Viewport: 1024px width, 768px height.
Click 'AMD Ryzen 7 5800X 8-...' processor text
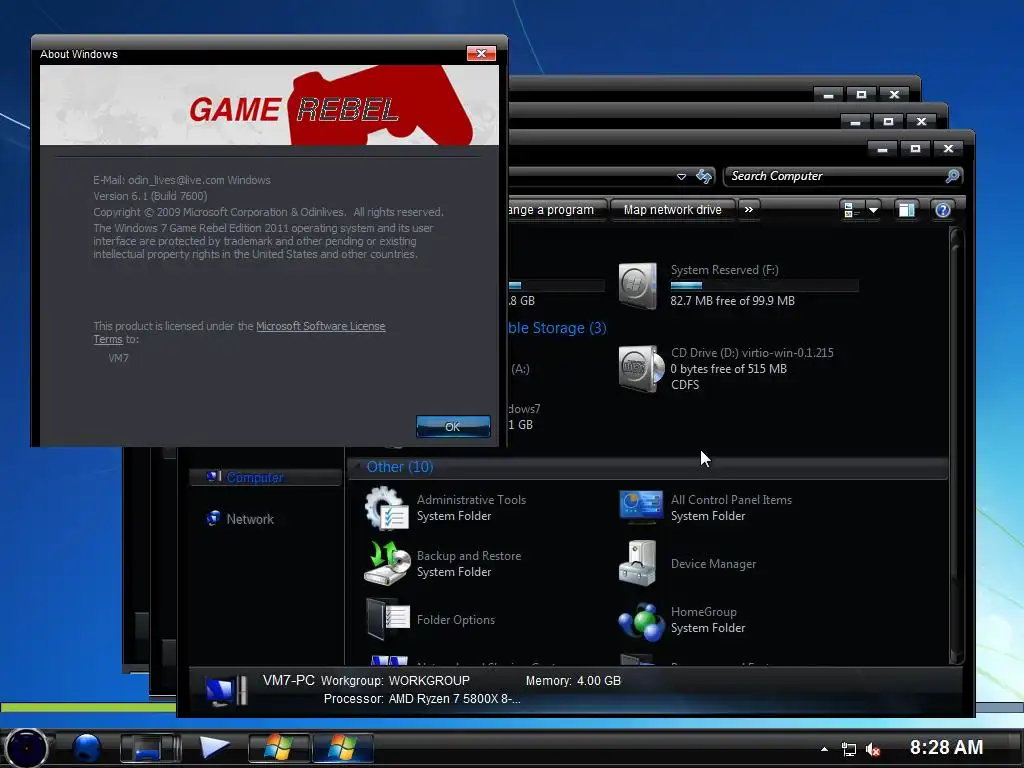pos(454,699)
